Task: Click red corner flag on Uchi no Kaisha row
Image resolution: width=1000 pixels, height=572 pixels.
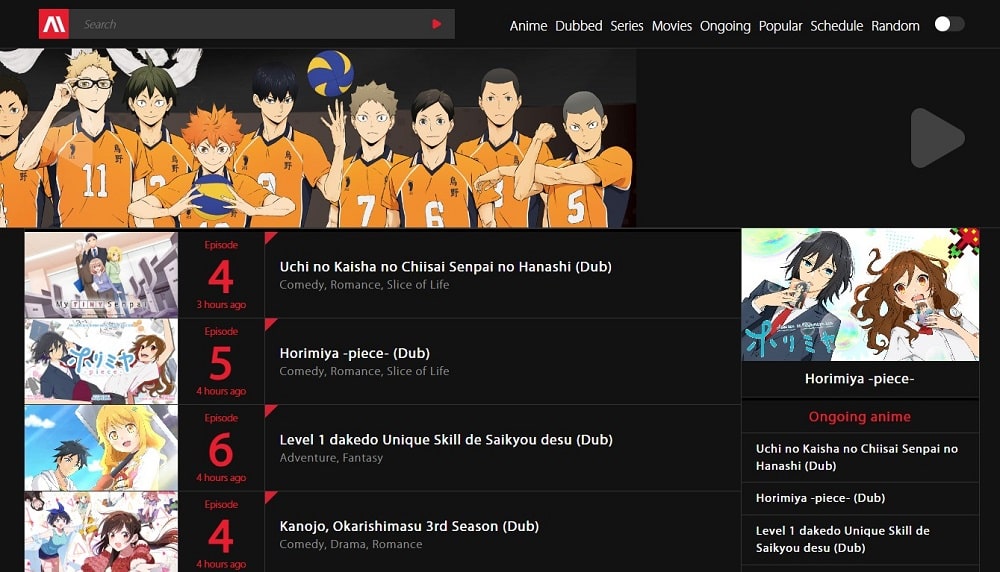Action: click(269, 237)
